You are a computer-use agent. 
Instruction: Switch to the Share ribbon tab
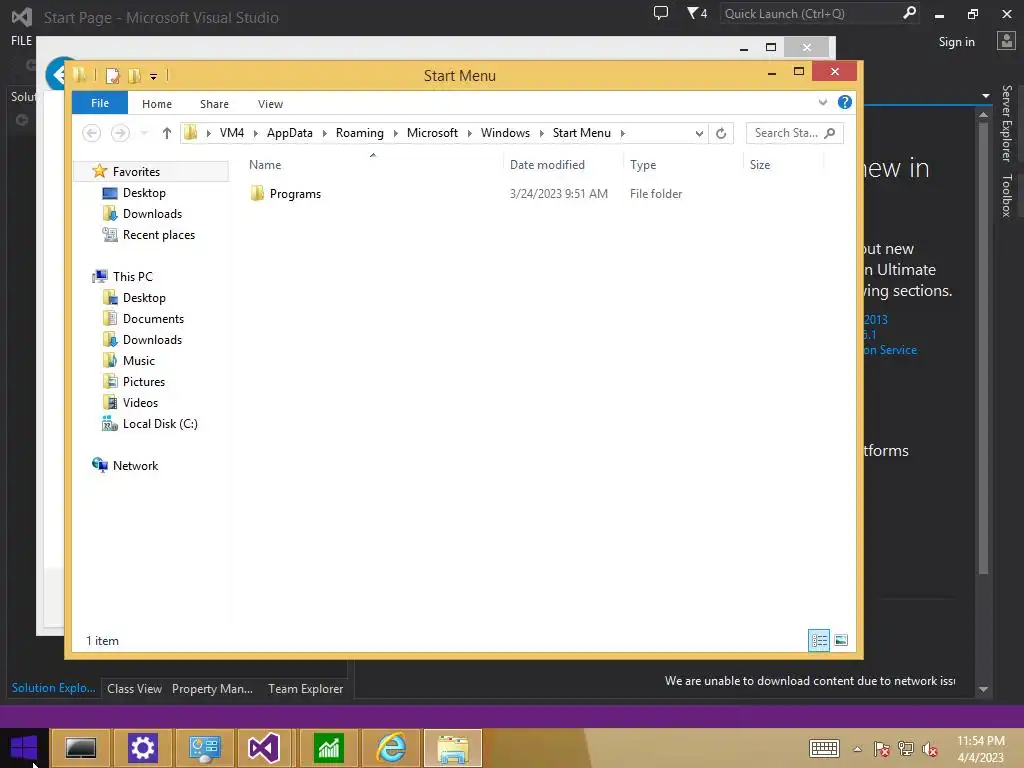tap(214, 104)
